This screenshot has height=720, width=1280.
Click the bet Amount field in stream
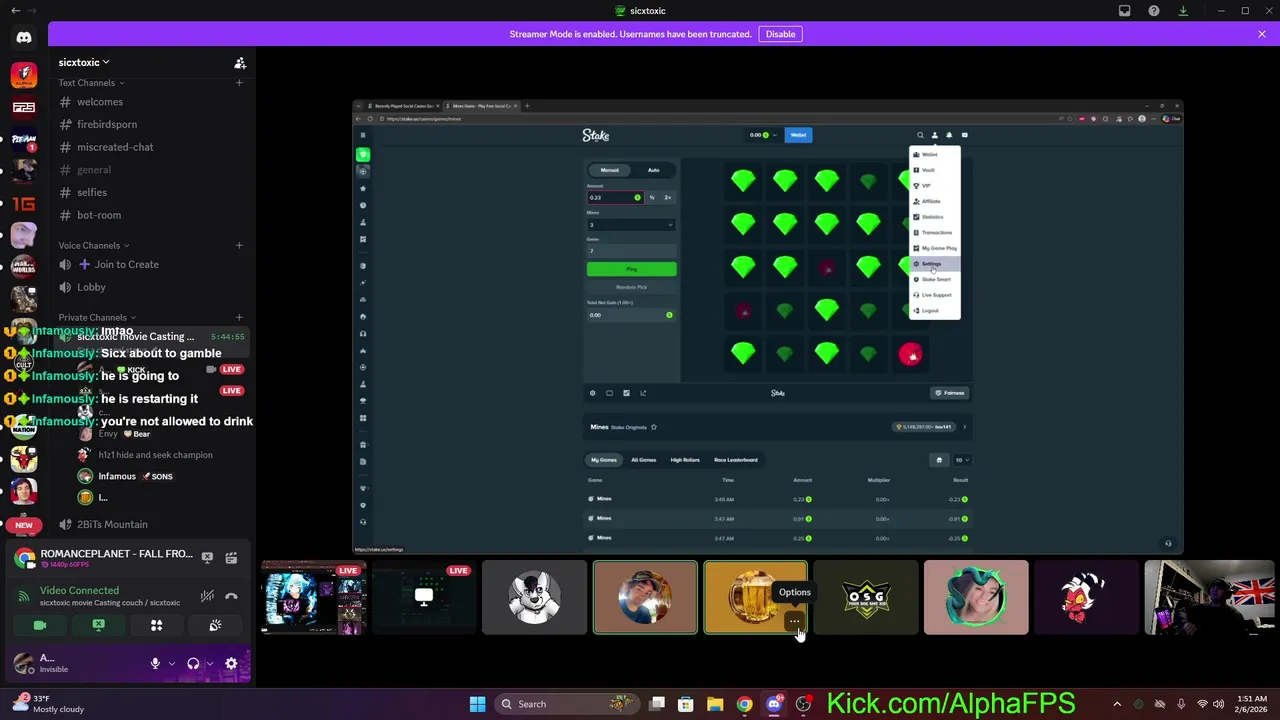[614, 197]
